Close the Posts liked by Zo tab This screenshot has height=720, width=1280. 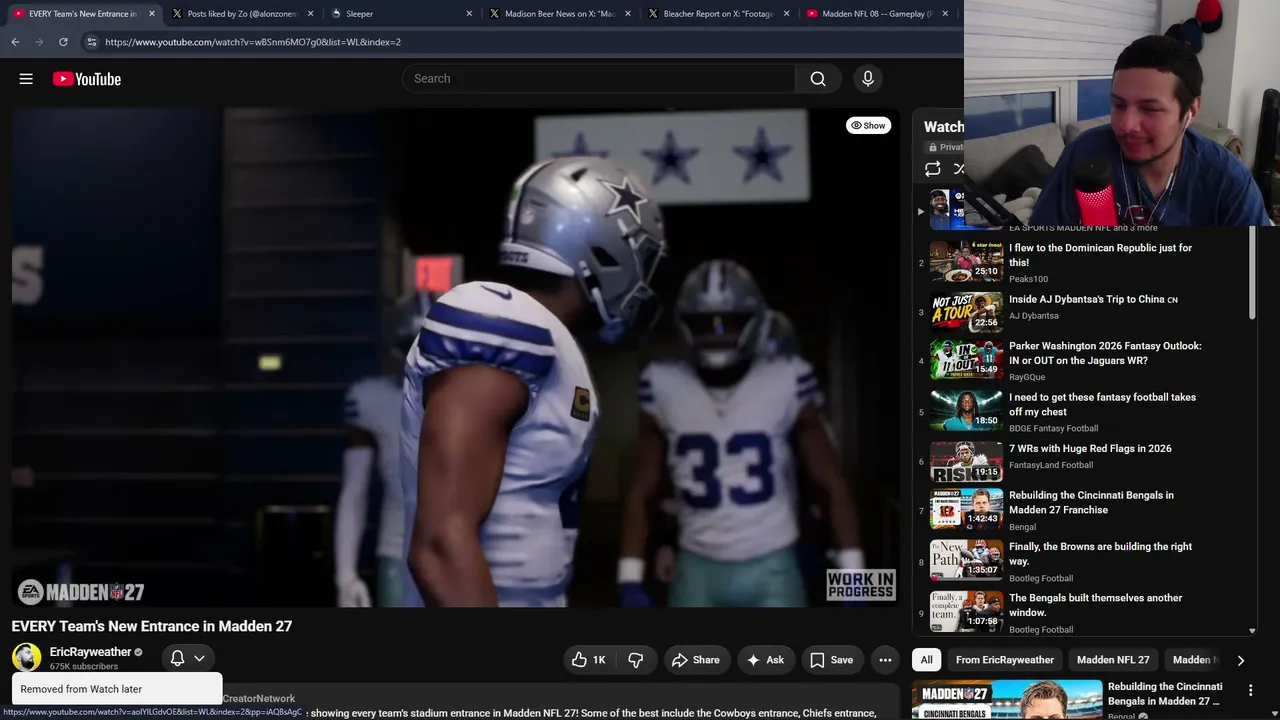point(310,14)
